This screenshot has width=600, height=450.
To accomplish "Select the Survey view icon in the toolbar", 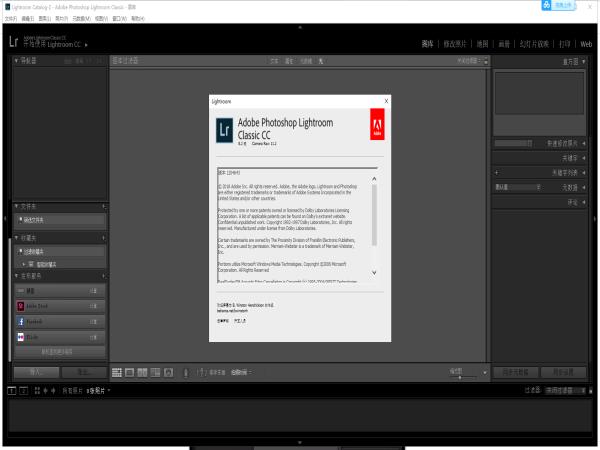I will pos(155,372).
